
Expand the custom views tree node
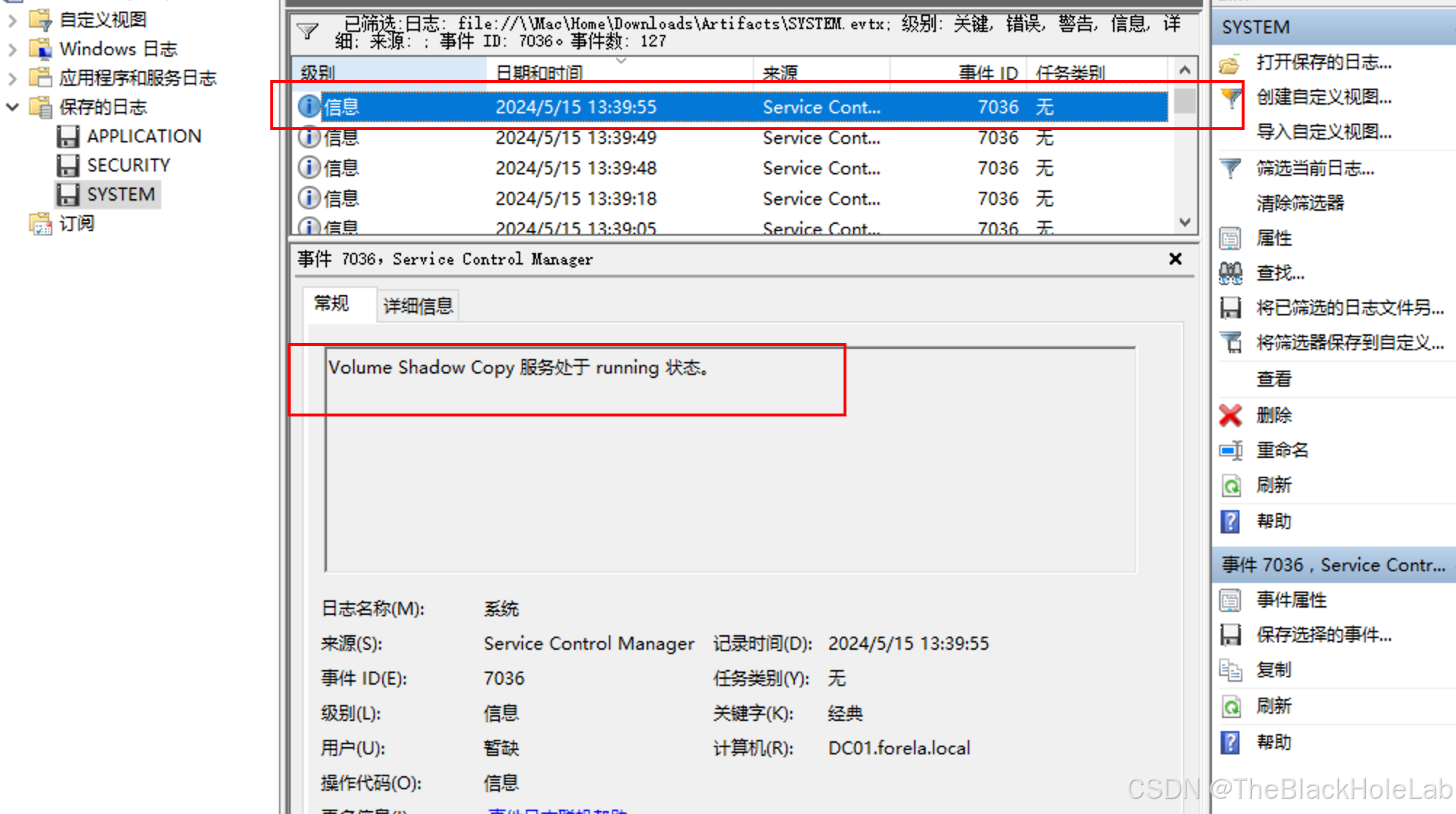(x=12, y=20)
